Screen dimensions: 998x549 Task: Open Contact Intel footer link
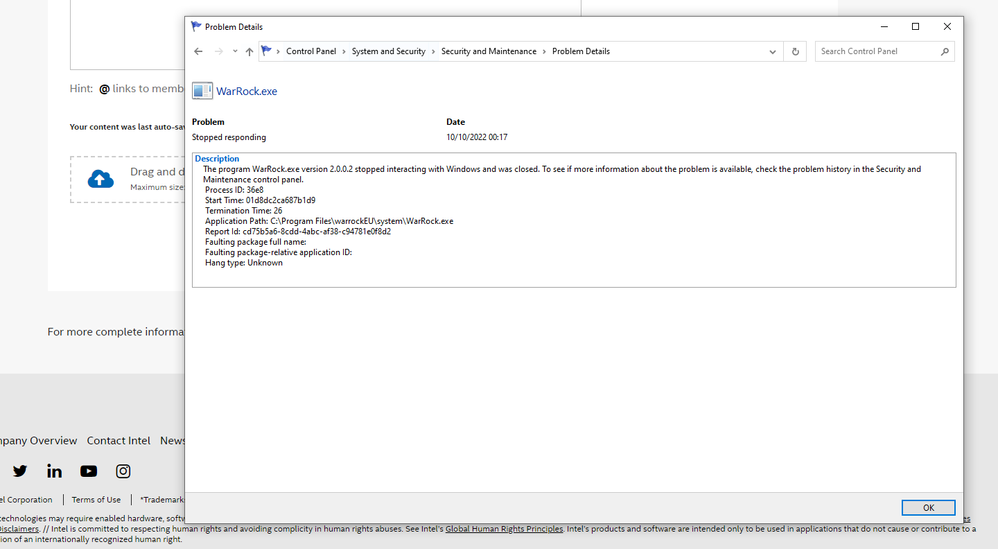point(118,440)
